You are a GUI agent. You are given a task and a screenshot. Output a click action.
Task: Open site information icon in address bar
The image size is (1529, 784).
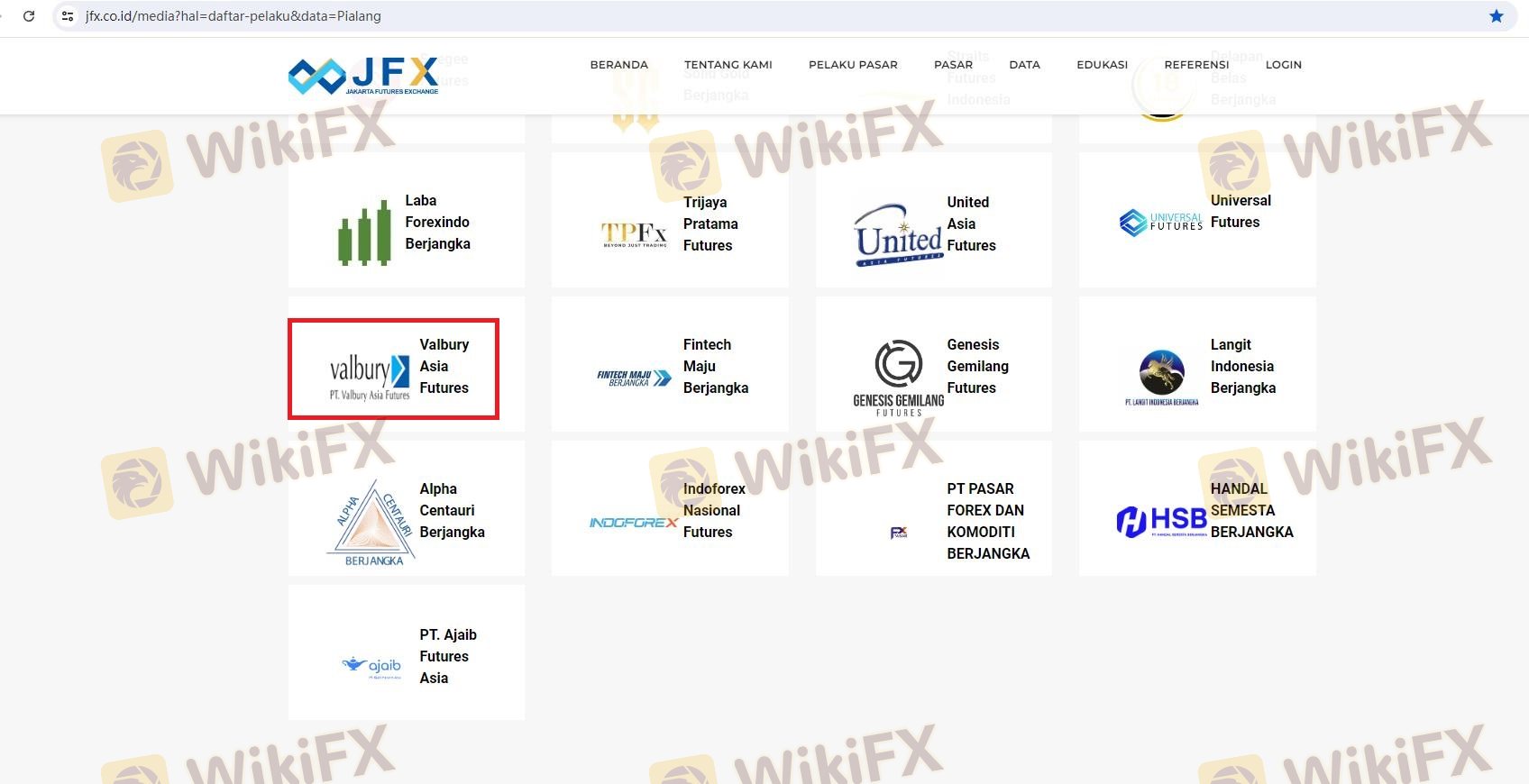tap(68, 16)
